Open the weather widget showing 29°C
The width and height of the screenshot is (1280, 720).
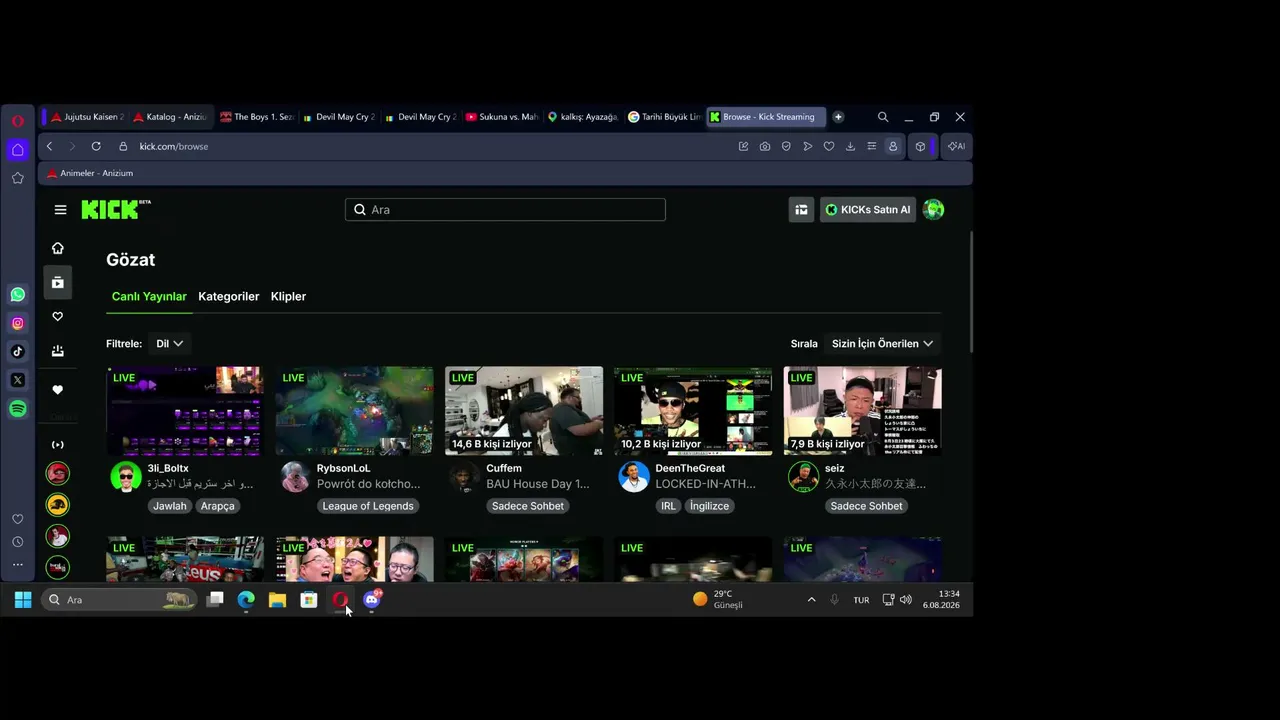tap(718, 600)
